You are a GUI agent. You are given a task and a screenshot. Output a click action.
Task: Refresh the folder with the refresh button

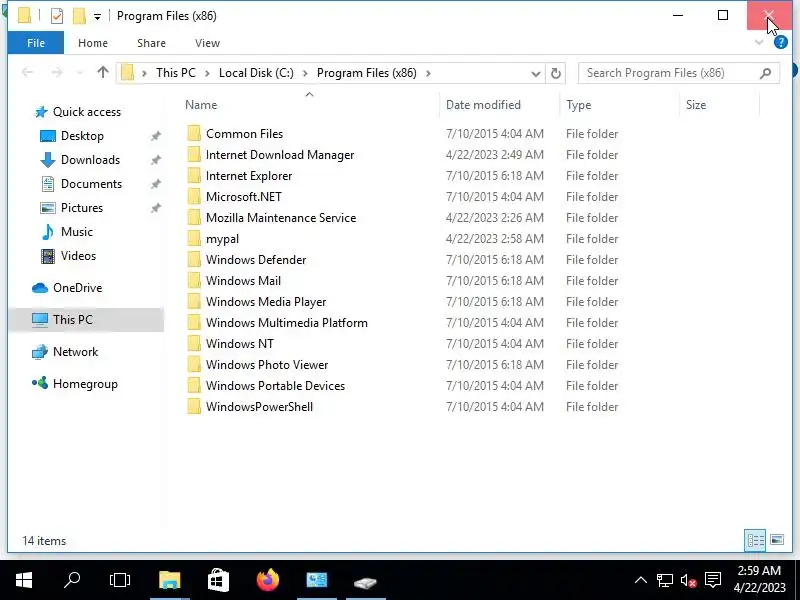coord(556,73)
